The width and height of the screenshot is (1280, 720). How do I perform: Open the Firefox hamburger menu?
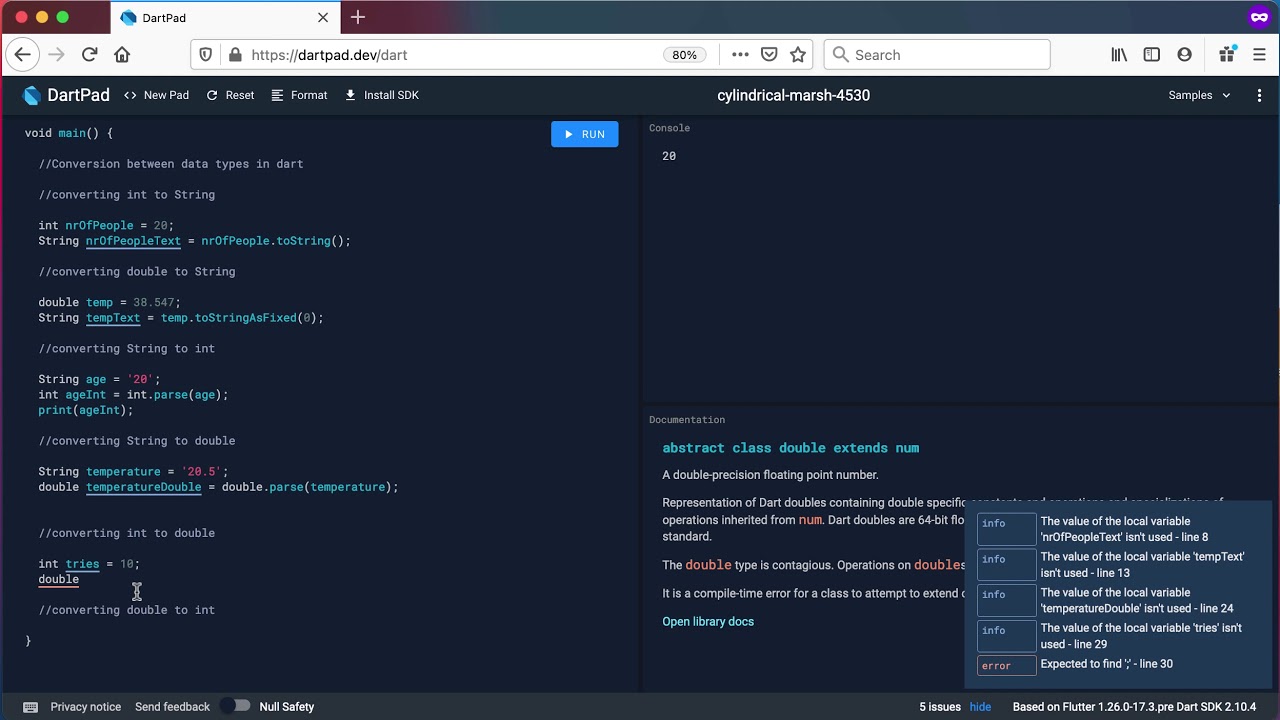point(1259,55)
